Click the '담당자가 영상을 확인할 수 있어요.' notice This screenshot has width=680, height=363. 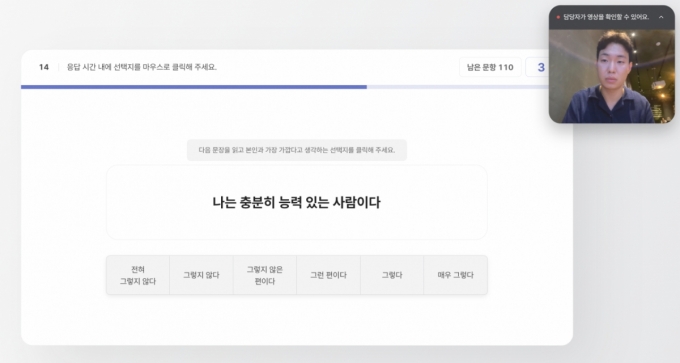coord(606,17)
